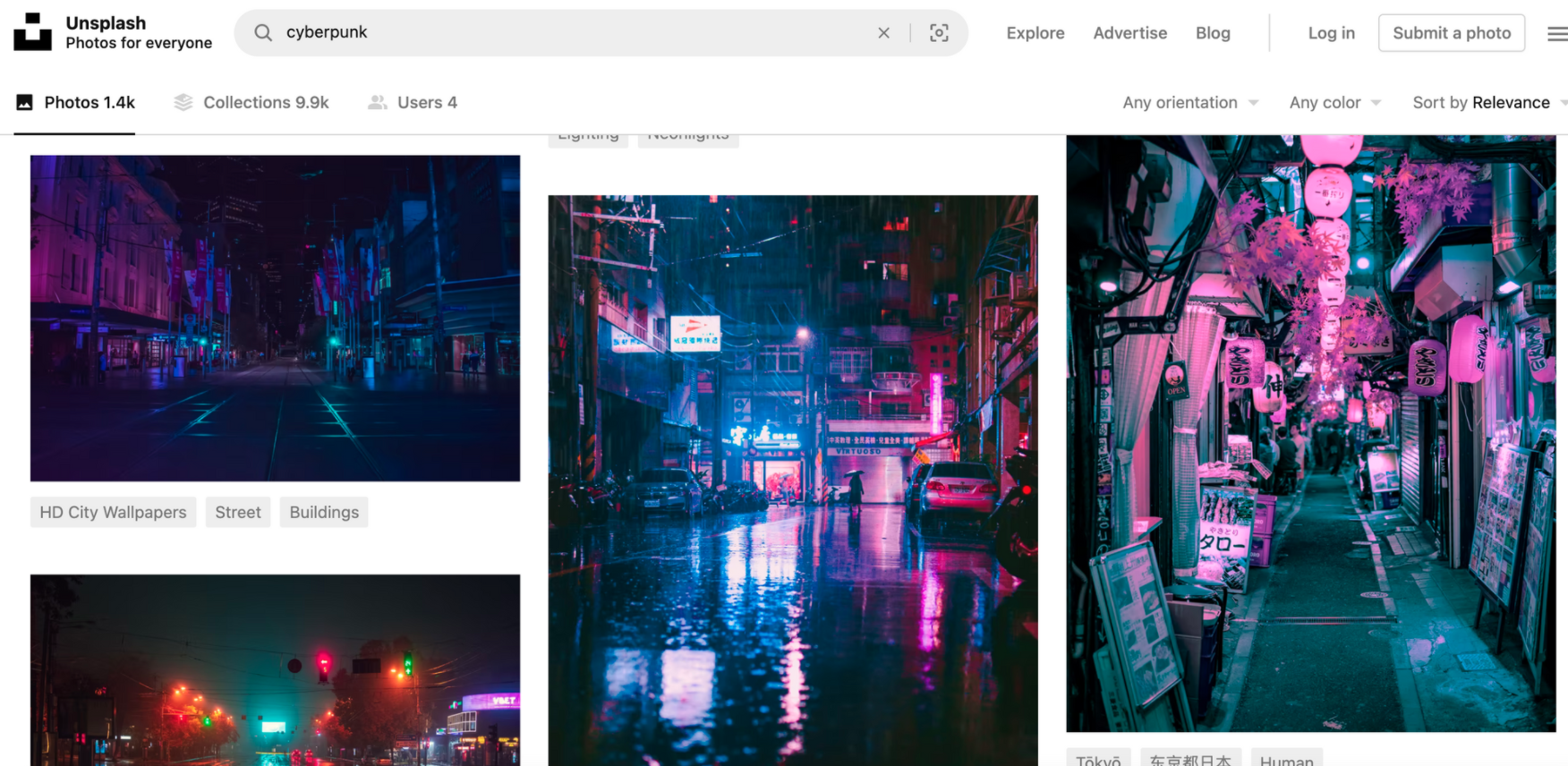
Task: Click the Users people icon
Action: coord(378,103)
